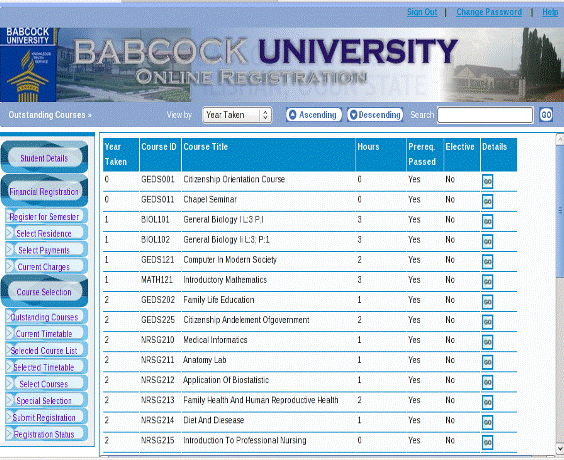Click the Course ID column header
The image size is (564, 460).
pyautogui.click(x=160, y=154)
